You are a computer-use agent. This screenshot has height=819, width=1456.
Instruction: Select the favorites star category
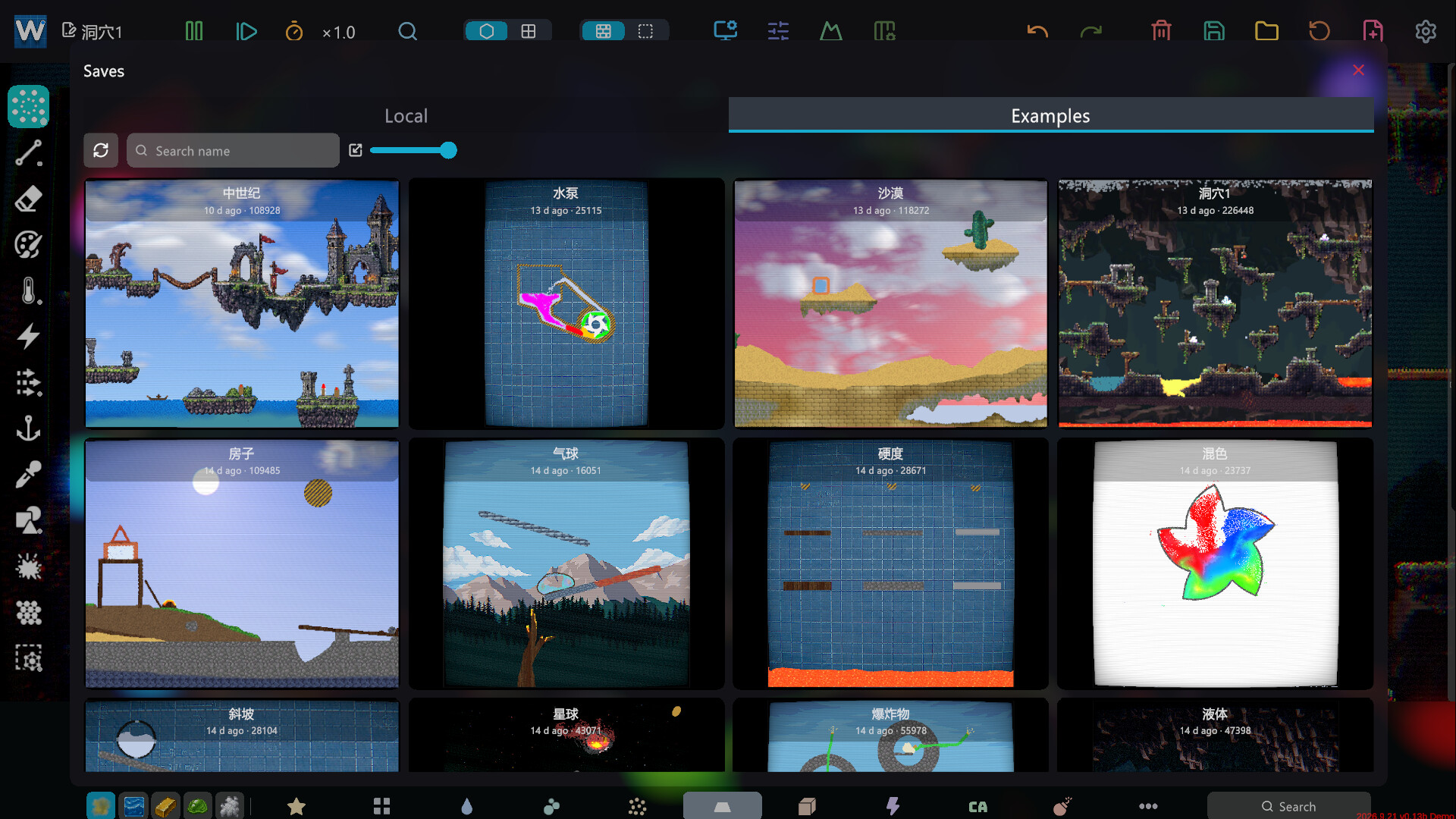coord(297,806)
